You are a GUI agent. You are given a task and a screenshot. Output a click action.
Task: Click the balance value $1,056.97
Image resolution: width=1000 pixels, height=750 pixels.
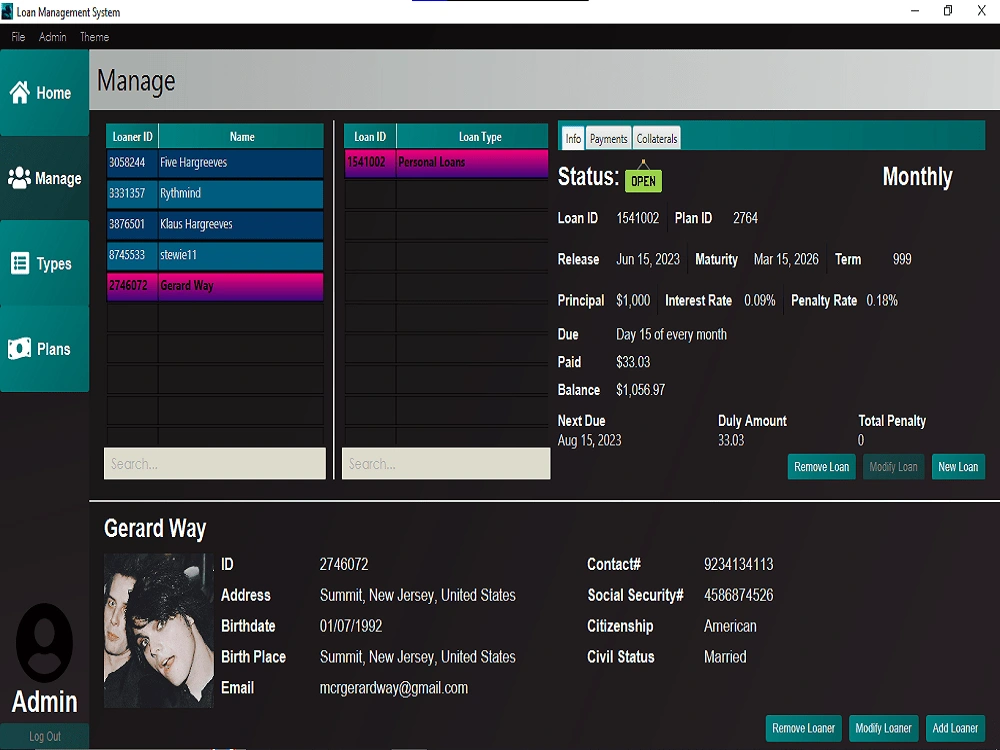pyautogui.click(x=640, y=390)
